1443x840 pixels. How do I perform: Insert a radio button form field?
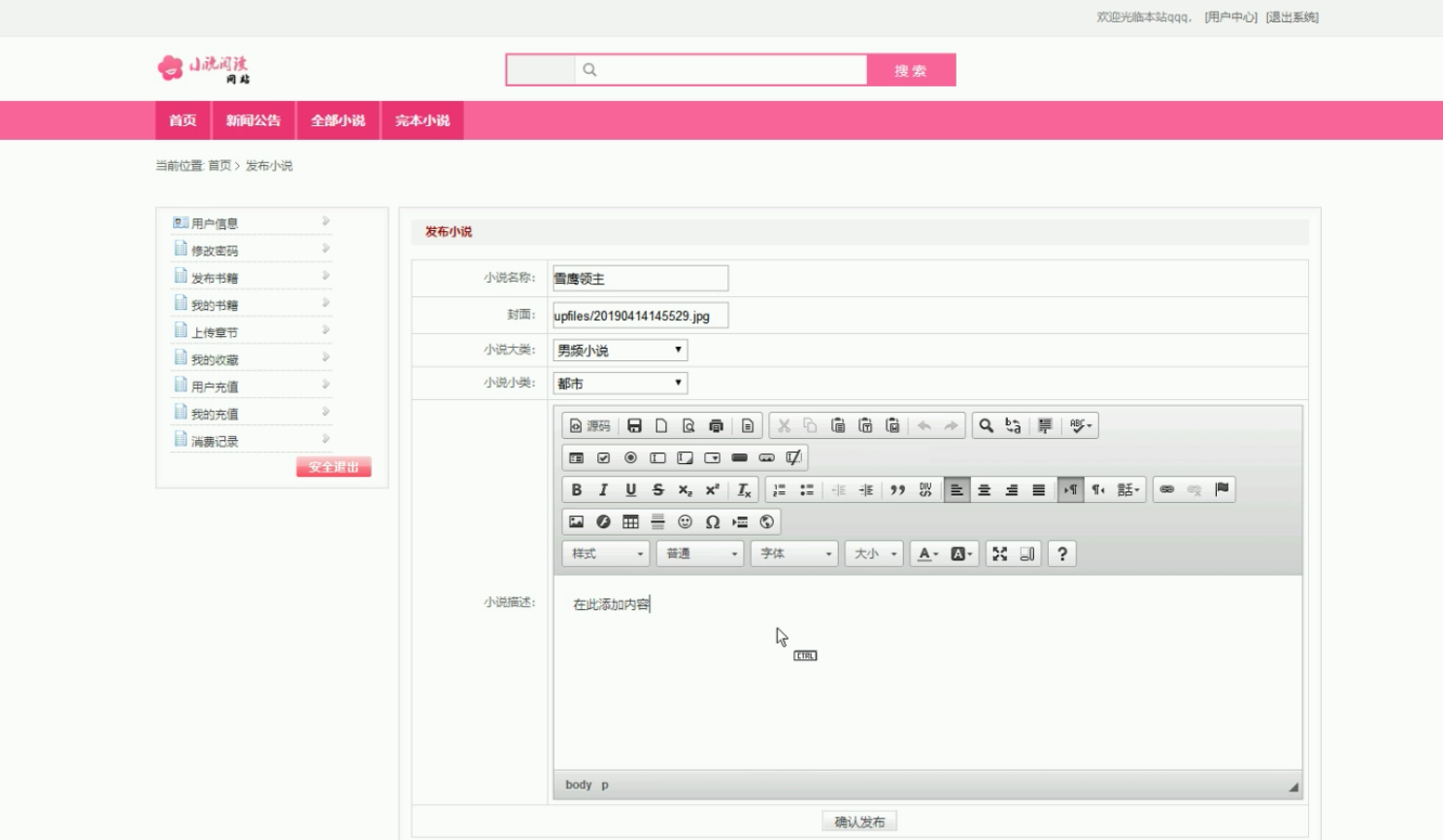pyautogui.click(x=630, y=457)
